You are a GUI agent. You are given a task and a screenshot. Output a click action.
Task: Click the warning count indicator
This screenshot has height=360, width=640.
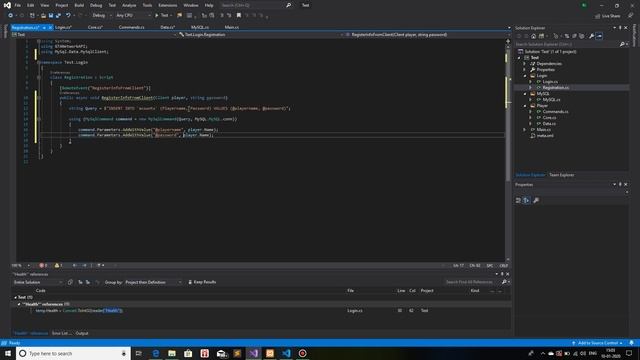tap(58, 265)
